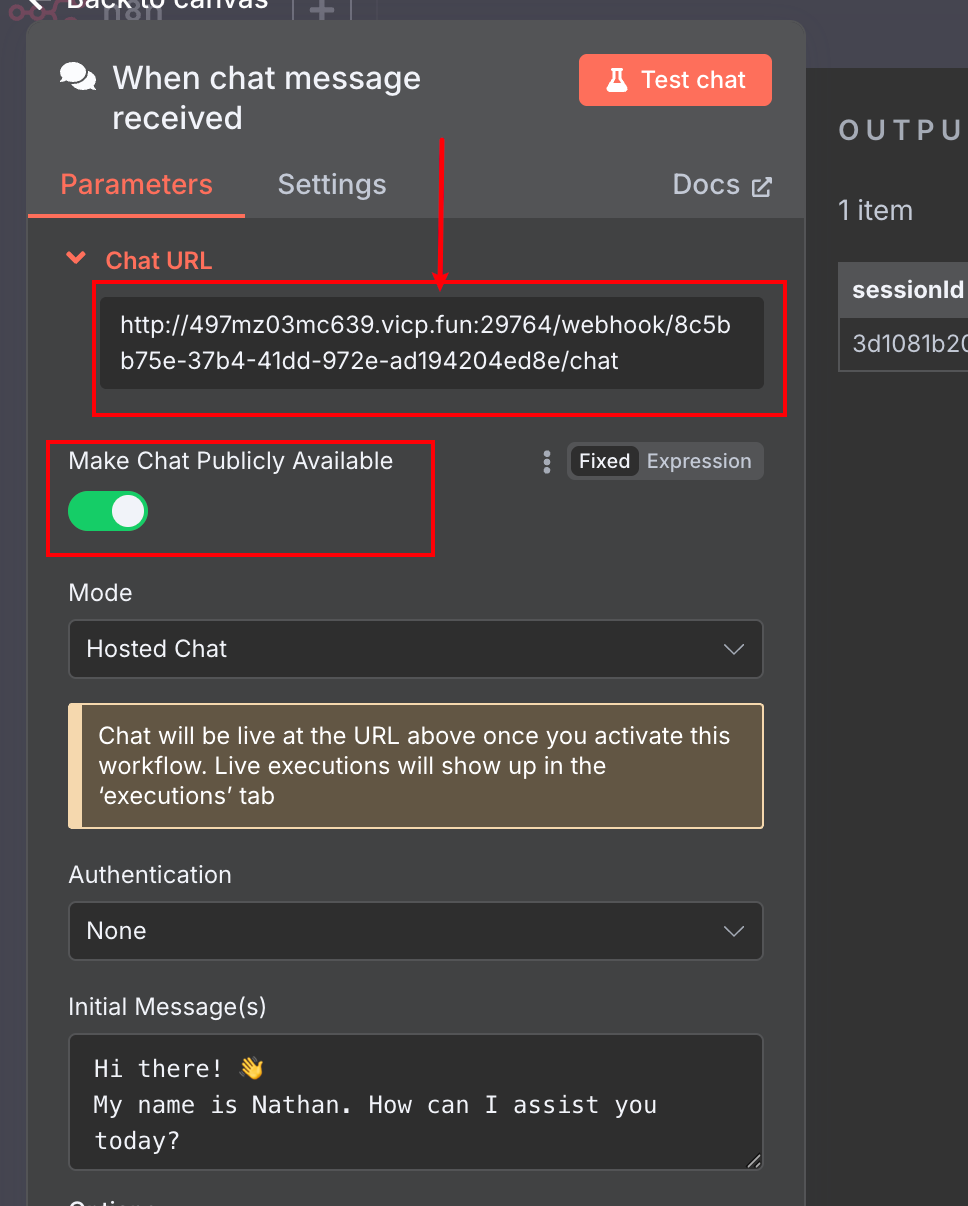Click the Test chat button
Viewport: 968px width, 1206px height.
click(675, 80)
